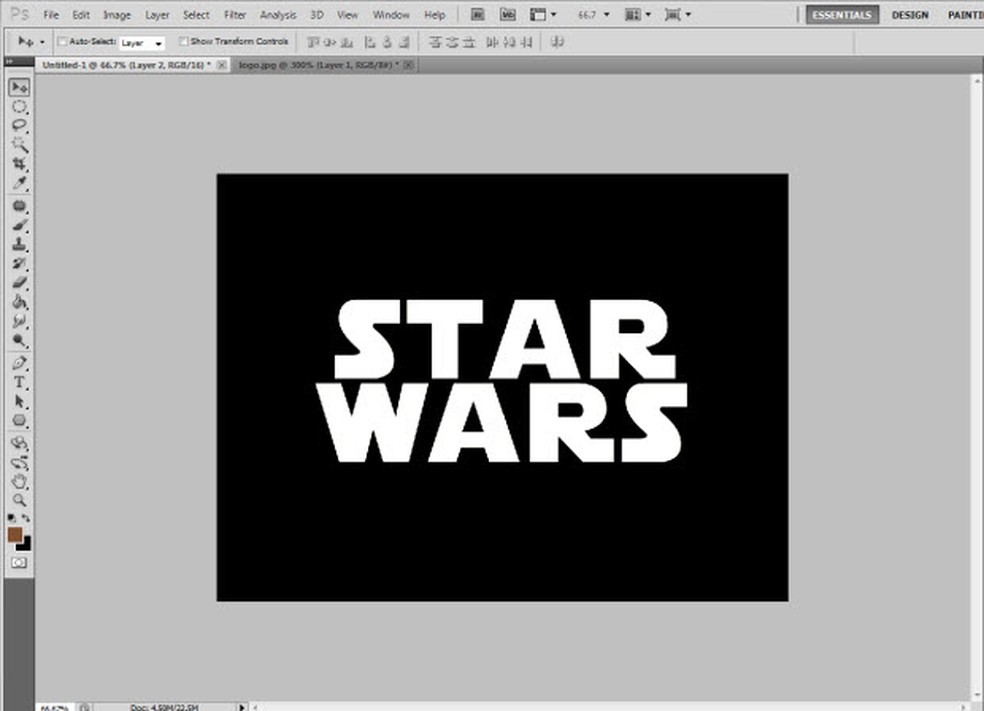This screenshot has height=711, width=984.
Task: Pick the Crop tool
Action: 19,164
